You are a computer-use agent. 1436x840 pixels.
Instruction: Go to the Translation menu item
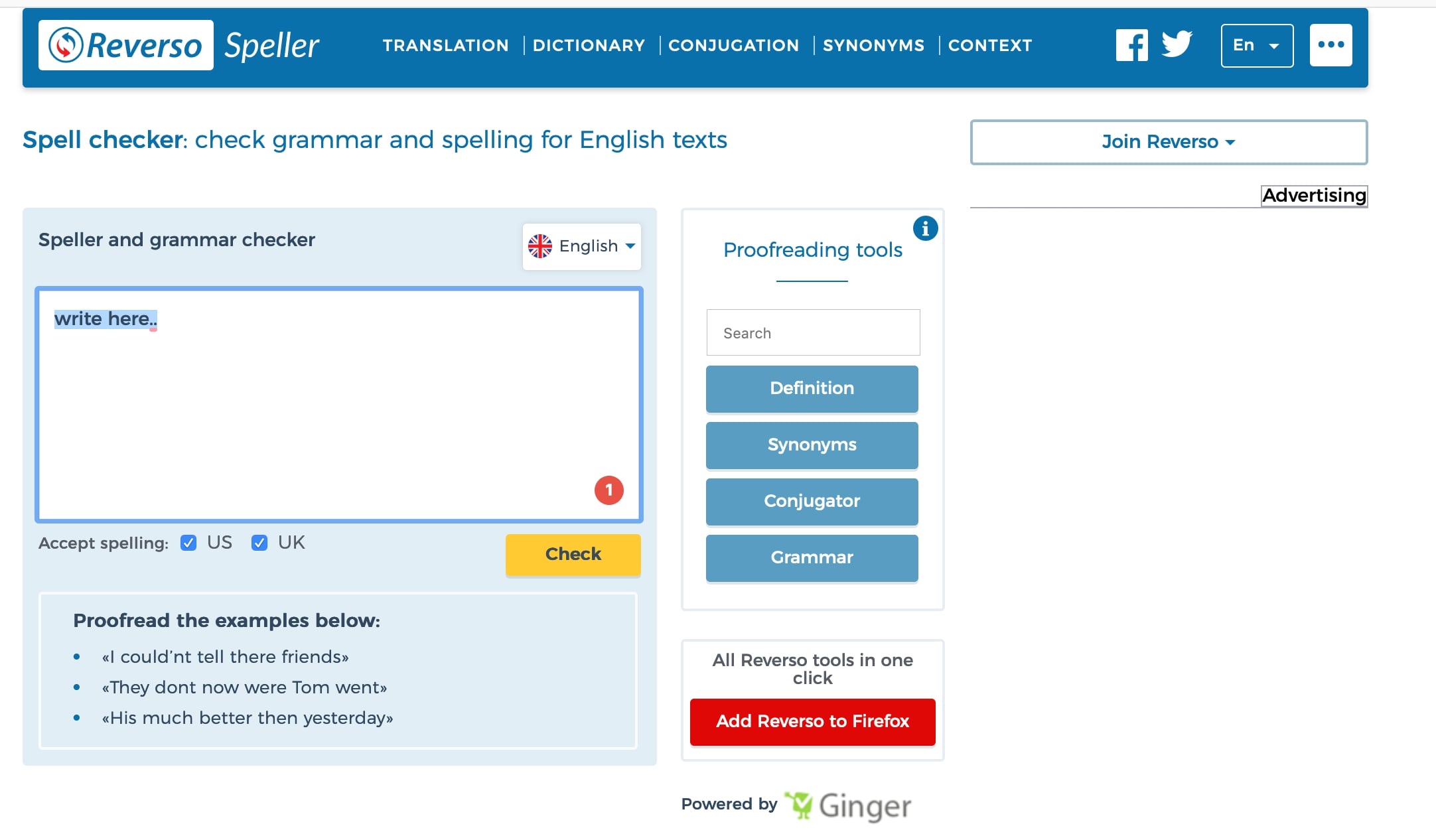pos(446,45)
